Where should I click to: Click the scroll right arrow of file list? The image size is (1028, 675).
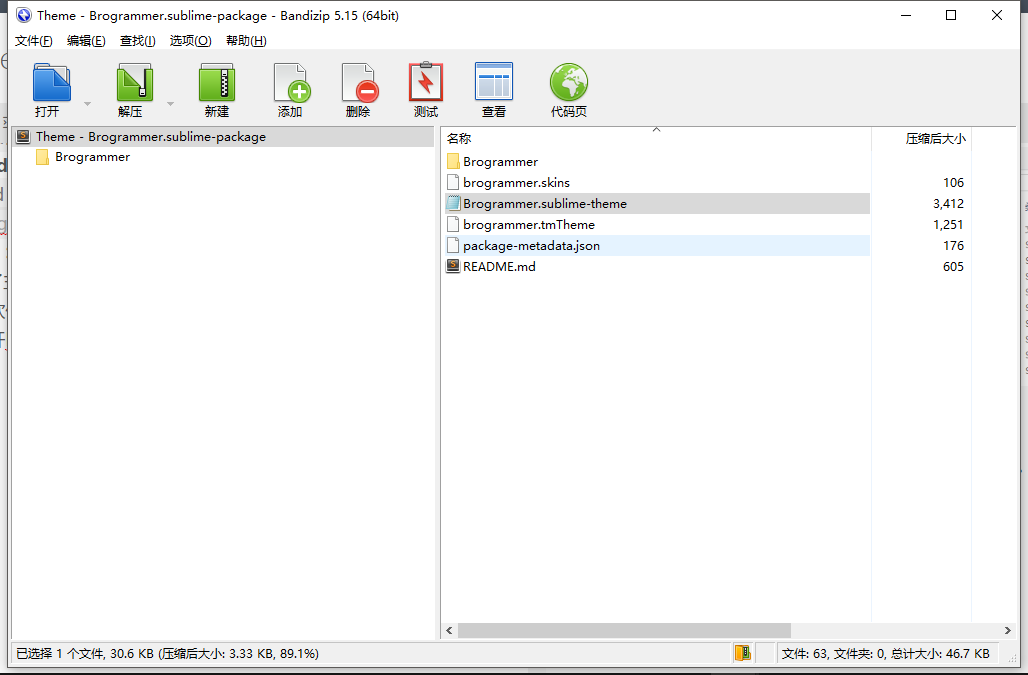(x=1008, y=630)
